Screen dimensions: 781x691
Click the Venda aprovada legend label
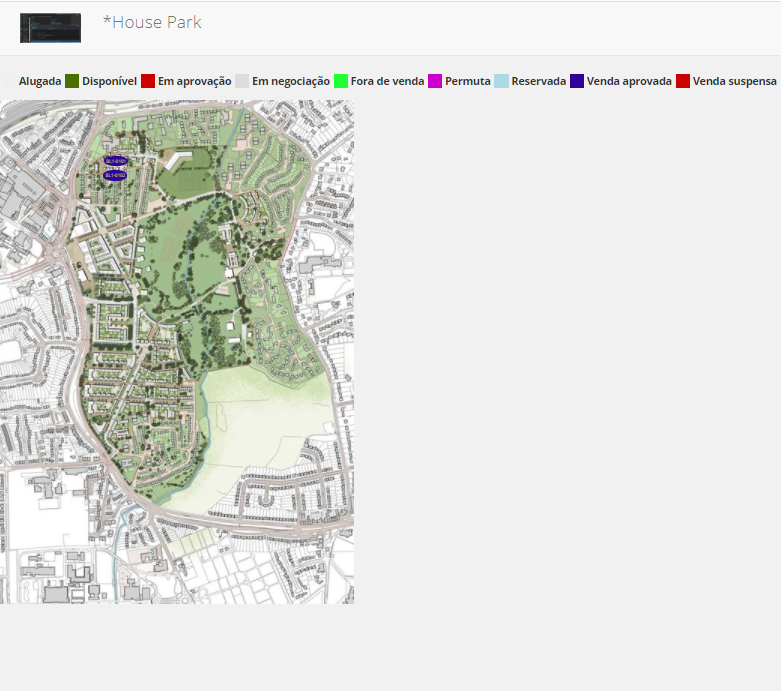click(629, 81)
